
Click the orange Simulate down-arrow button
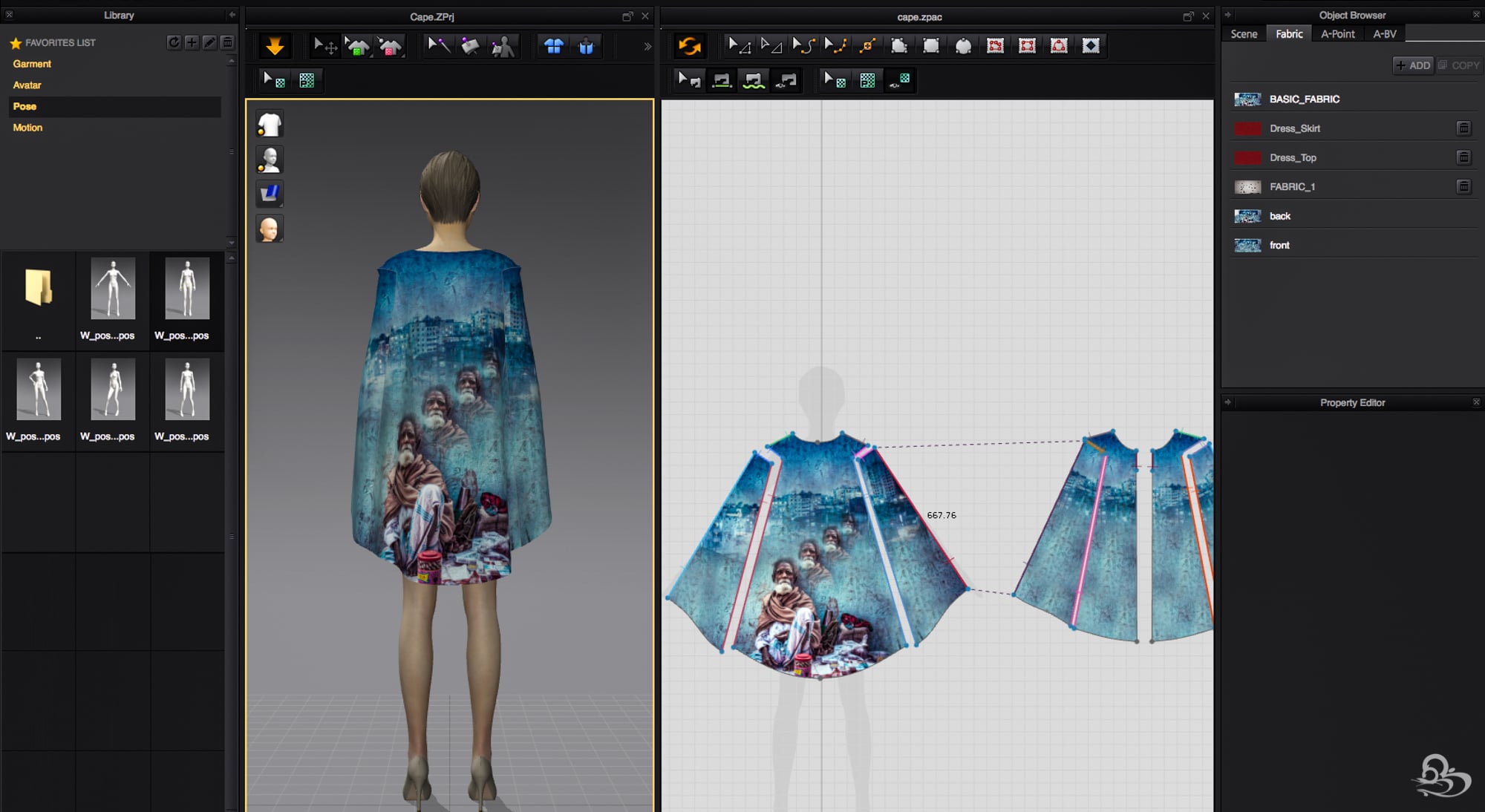click(x=275, y=46)
